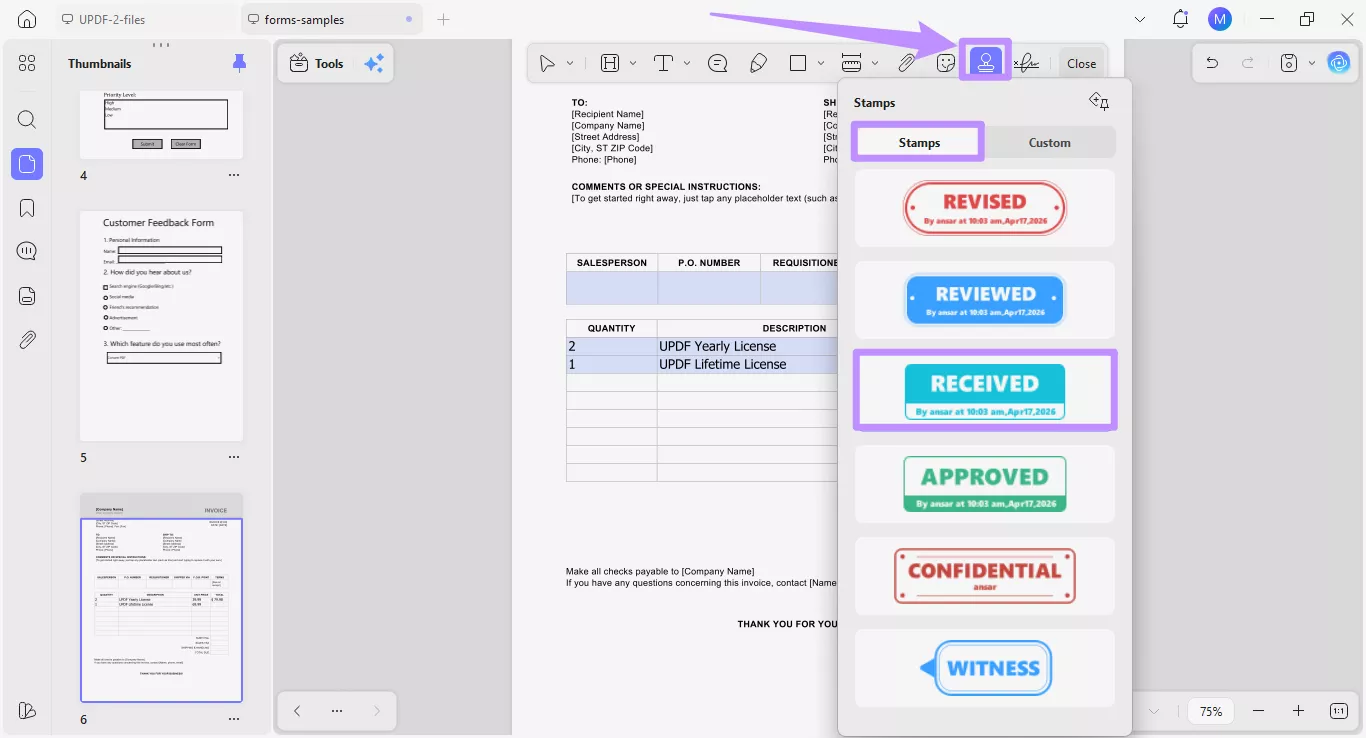Select the Highlight text tool
1366x738 pixels.
click(610, 63)
